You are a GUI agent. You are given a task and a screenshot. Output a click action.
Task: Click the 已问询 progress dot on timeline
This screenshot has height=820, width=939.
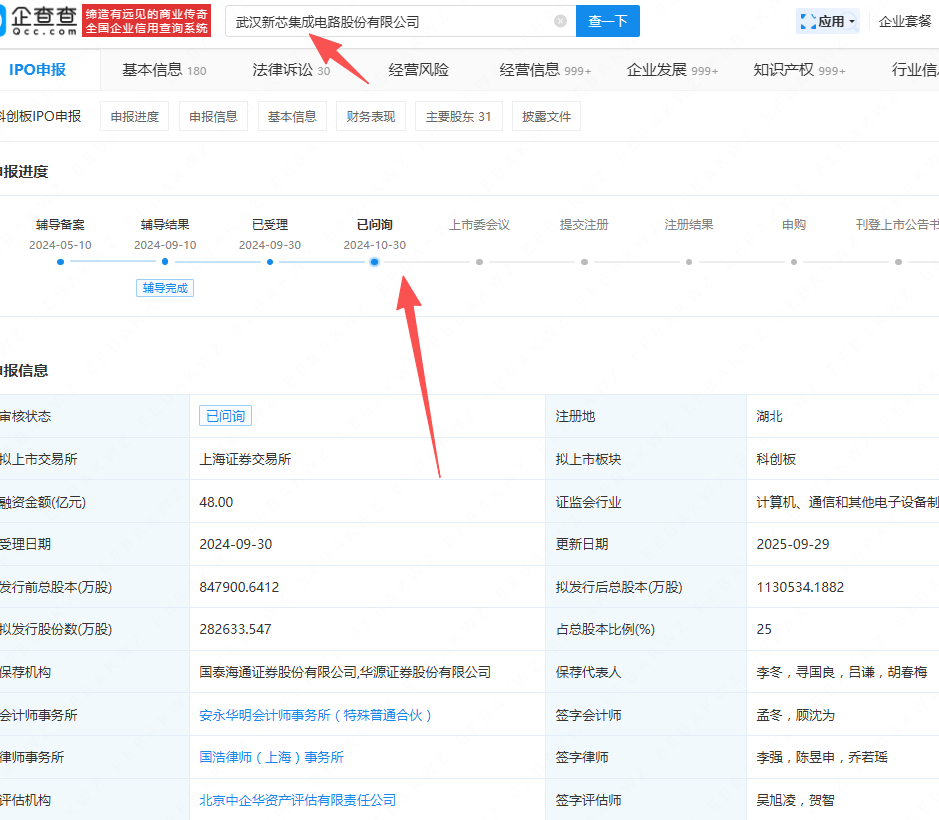coord(374,262)
